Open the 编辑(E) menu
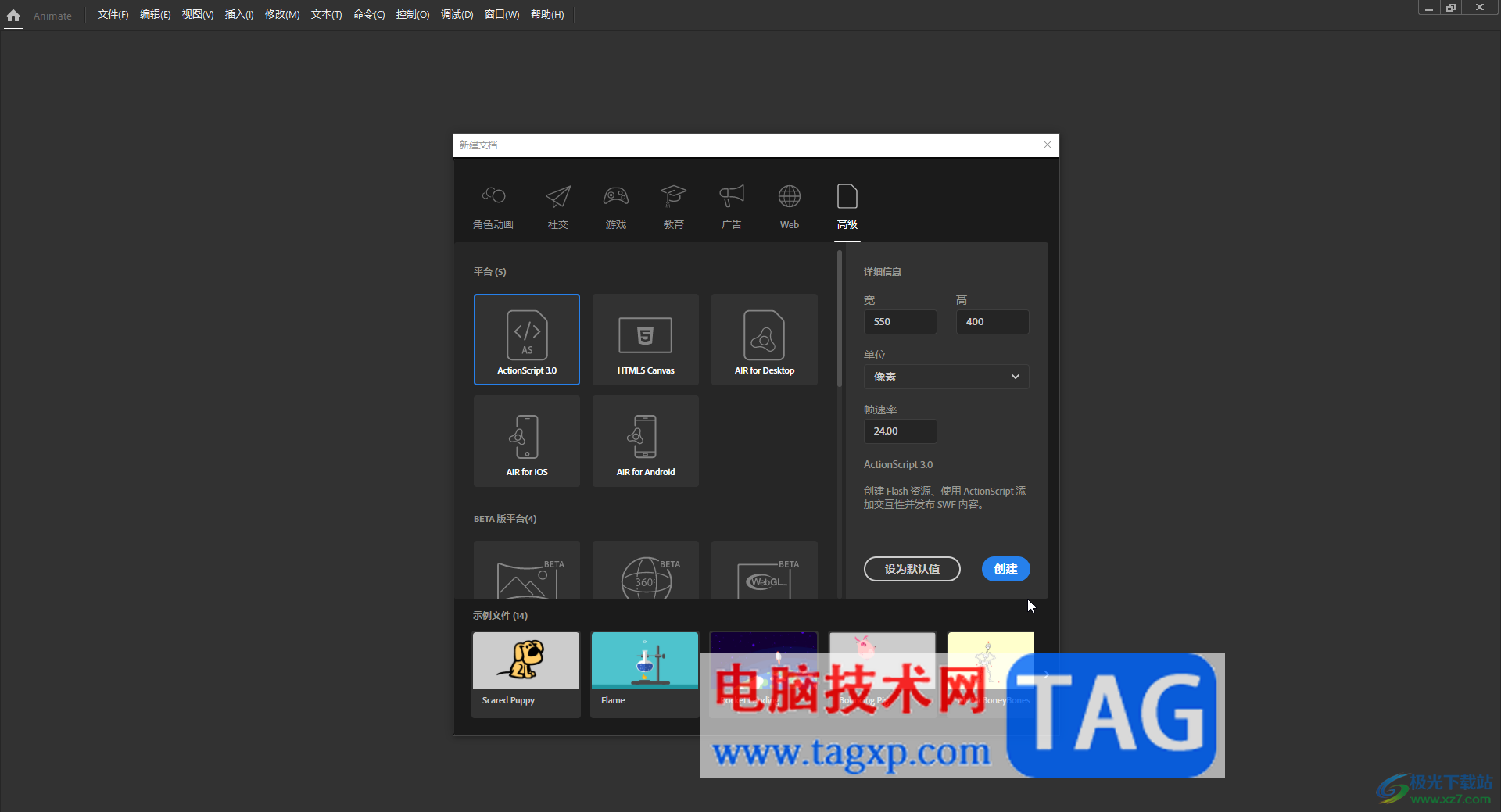This screenshot has height=812, width=1501. (x=155, y=15)
